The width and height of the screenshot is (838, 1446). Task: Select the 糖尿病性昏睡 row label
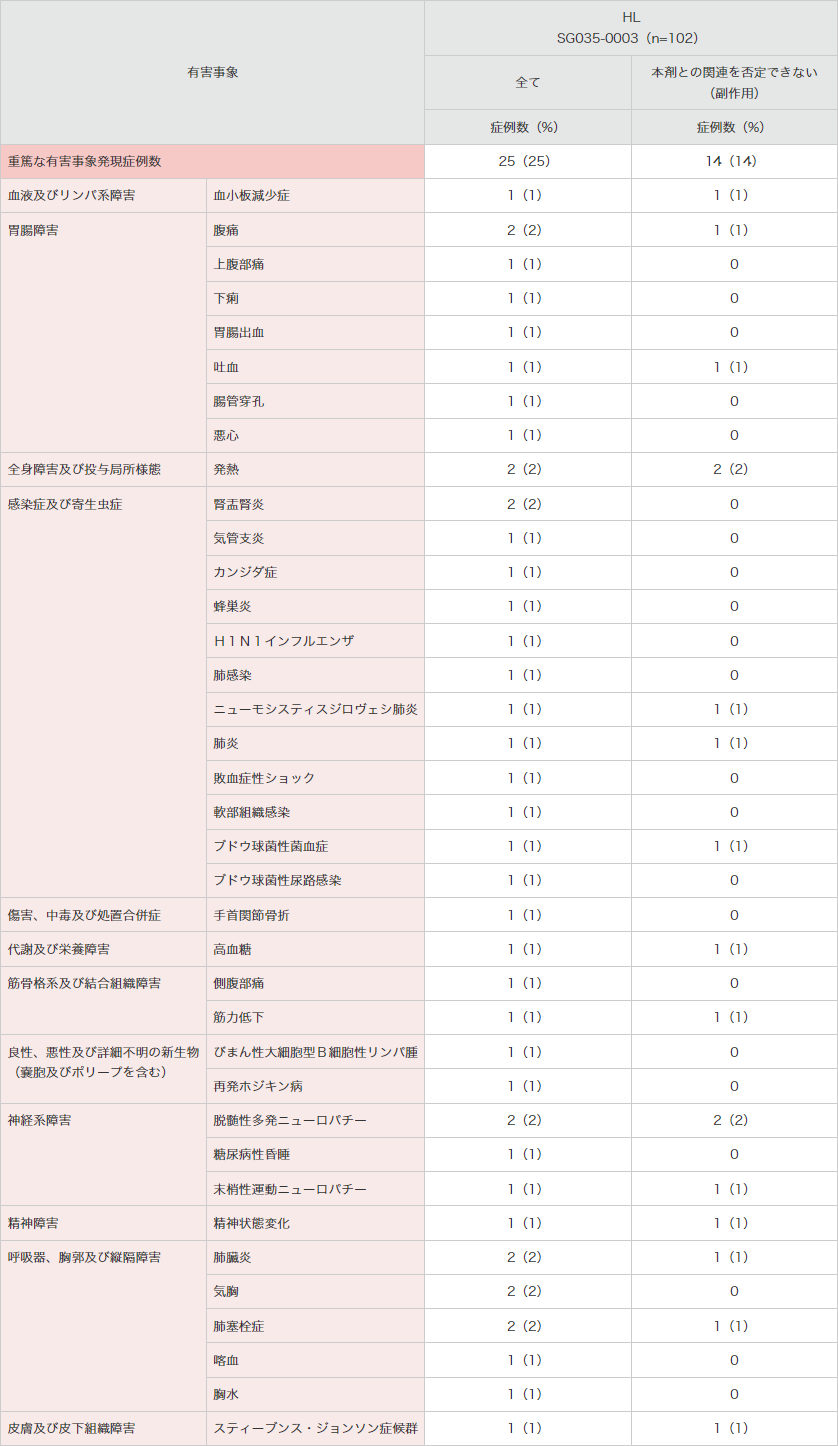pyautogui.click(x=315, y=1154)
